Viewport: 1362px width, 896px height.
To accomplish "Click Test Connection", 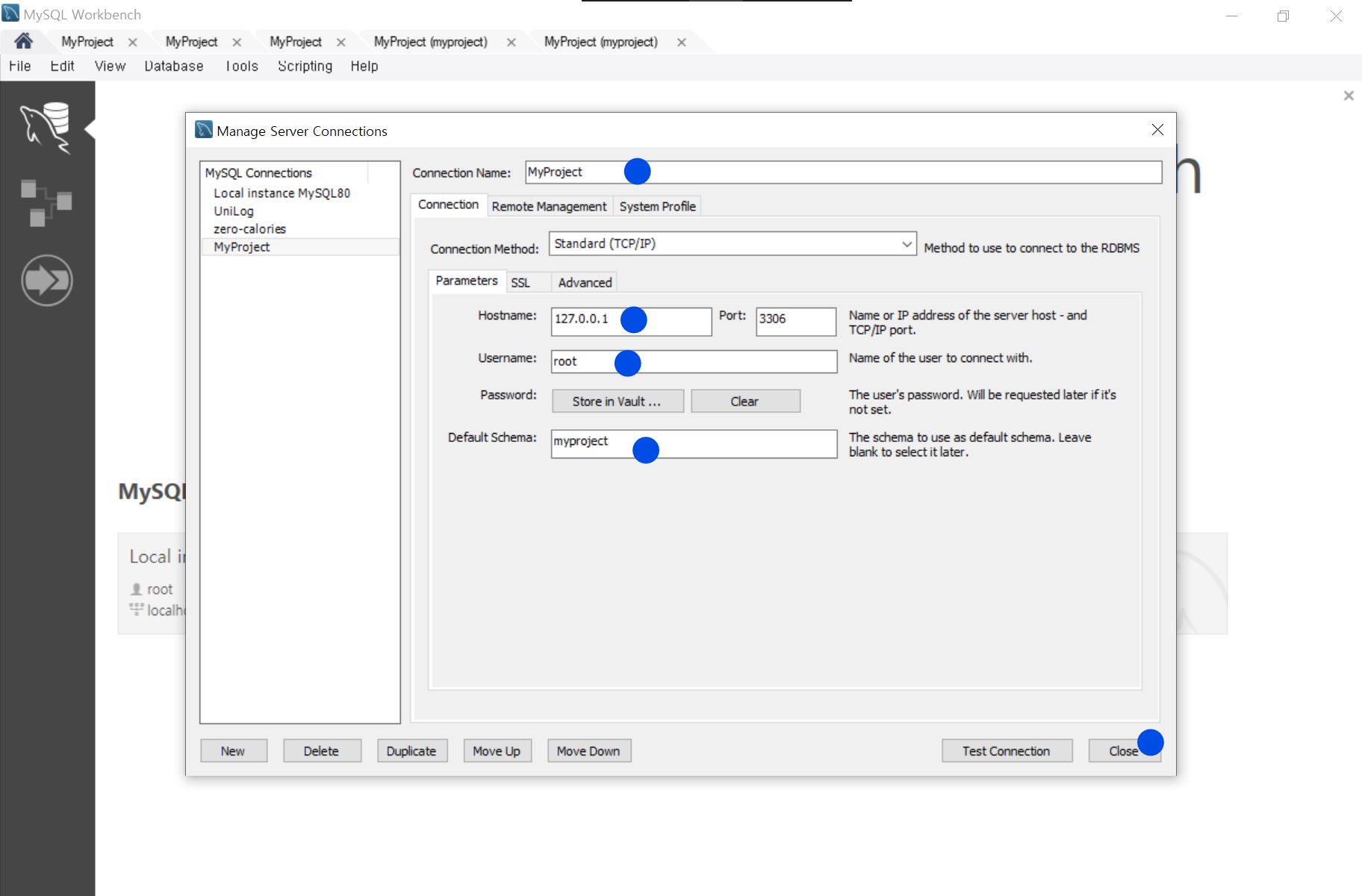I will coord(1007,751).
